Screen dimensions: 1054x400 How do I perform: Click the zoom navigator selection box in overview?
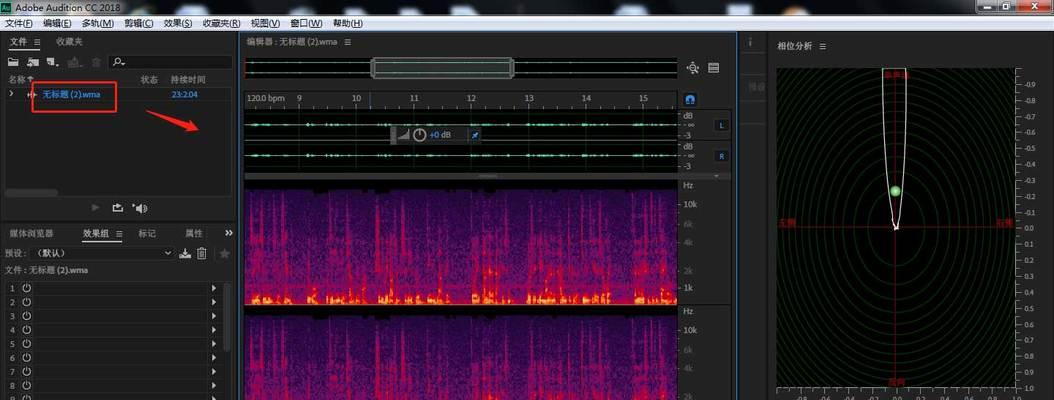tap(443, 68)
